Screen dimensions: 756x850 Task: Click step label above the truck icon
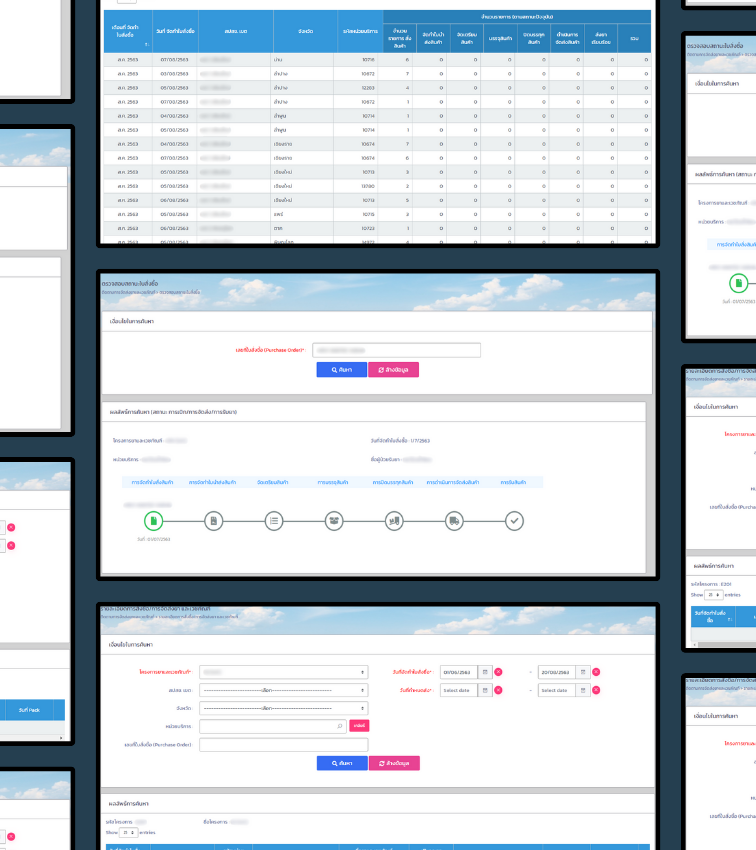click(x=453, y=482)
